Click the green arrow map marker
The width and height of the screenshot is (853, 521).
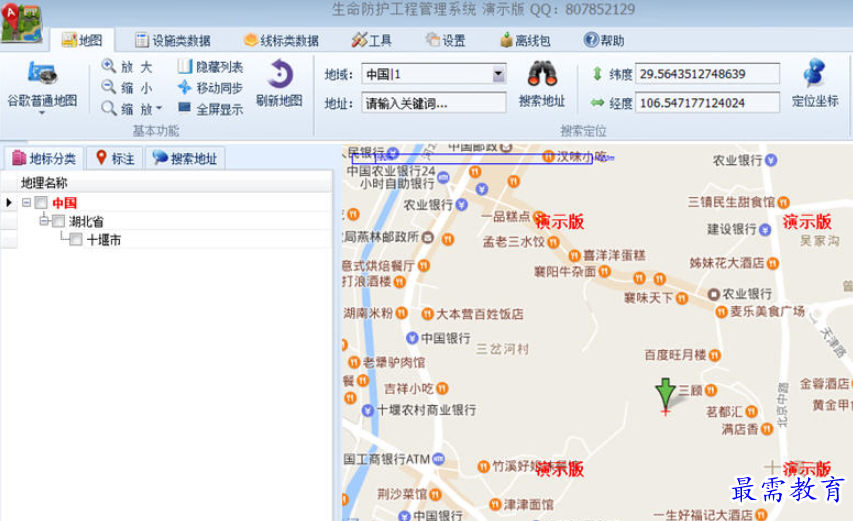(665, 395)
